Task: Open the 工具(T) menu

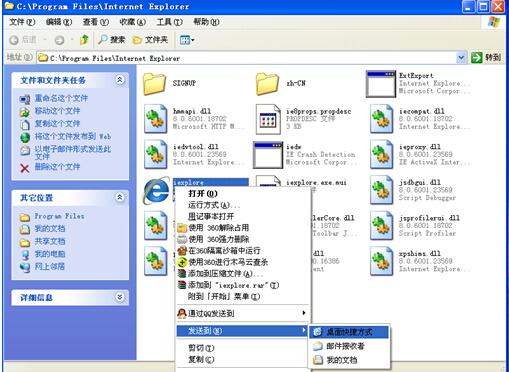Action: pyautogui.click(x=170, y=22)
